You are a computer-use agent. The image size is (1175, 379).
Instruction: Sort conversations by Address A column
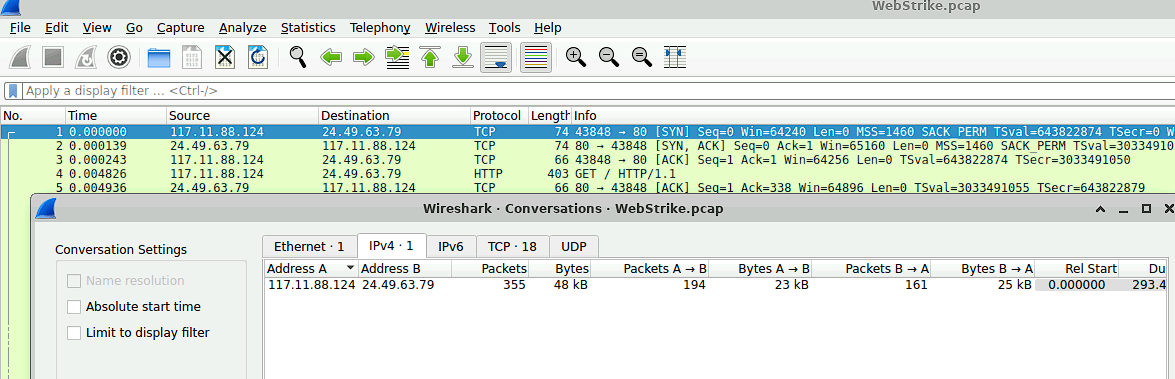(x=311, y=268)
